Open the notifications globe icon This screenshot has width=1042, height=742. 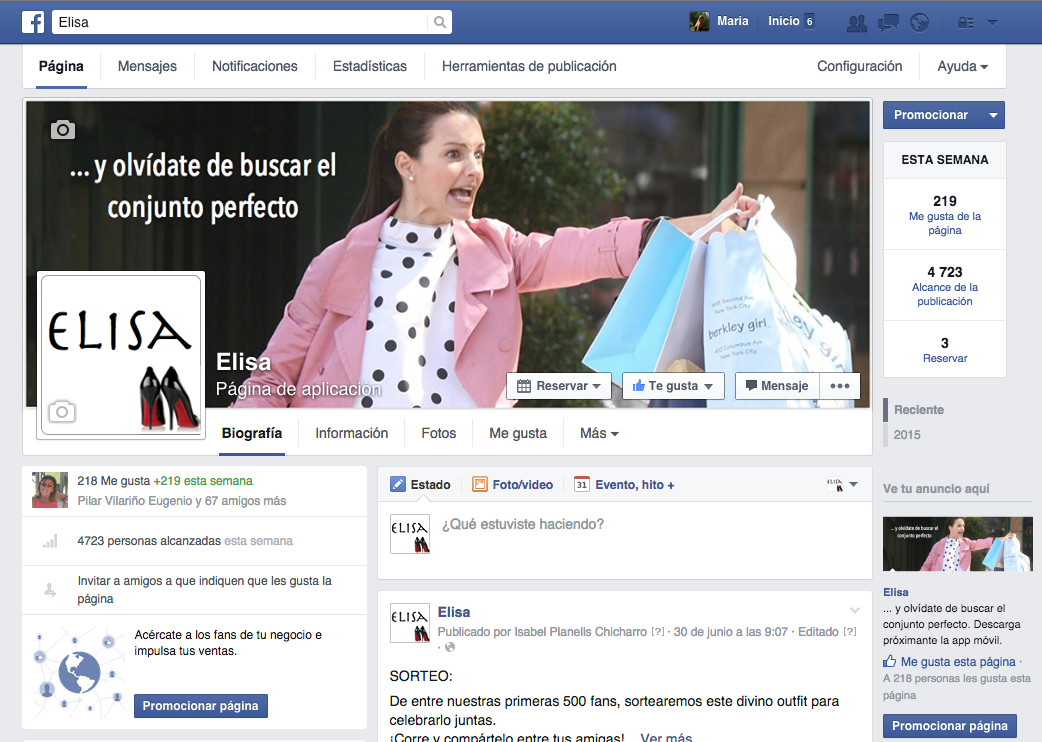coord(919,23)
